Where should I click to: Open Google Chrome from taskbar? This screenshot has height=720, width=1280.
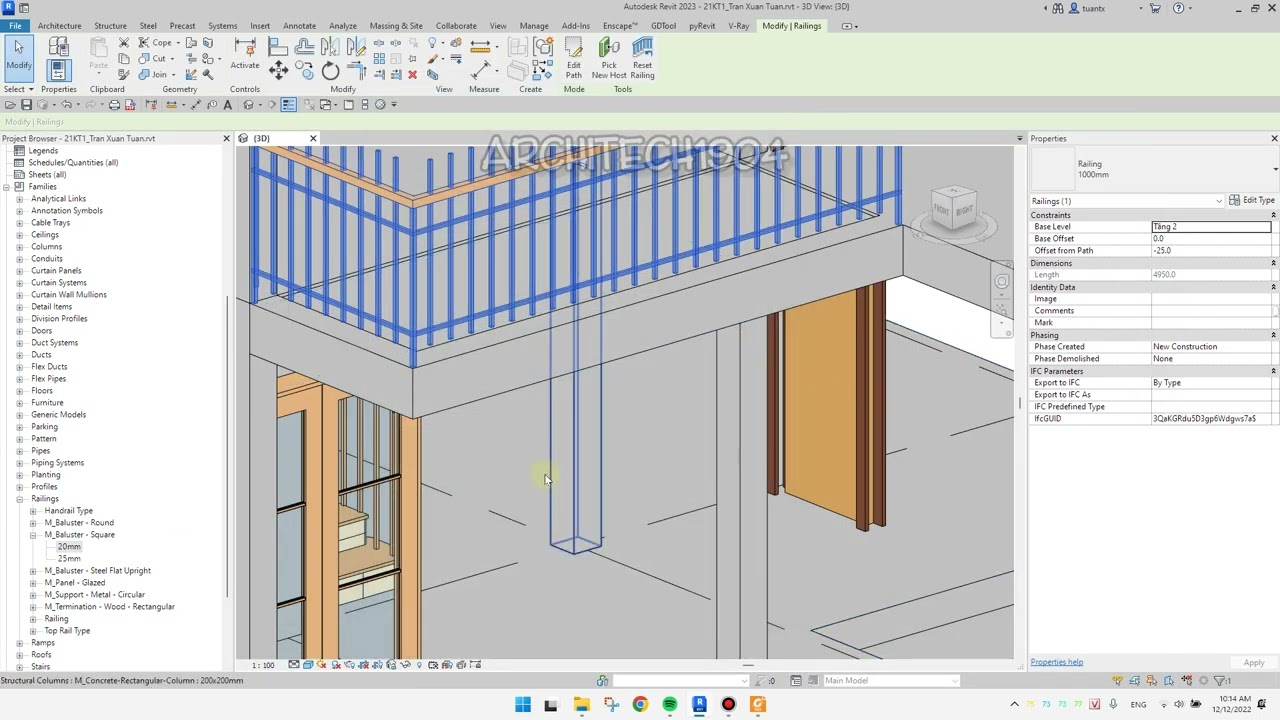point(640,704)
